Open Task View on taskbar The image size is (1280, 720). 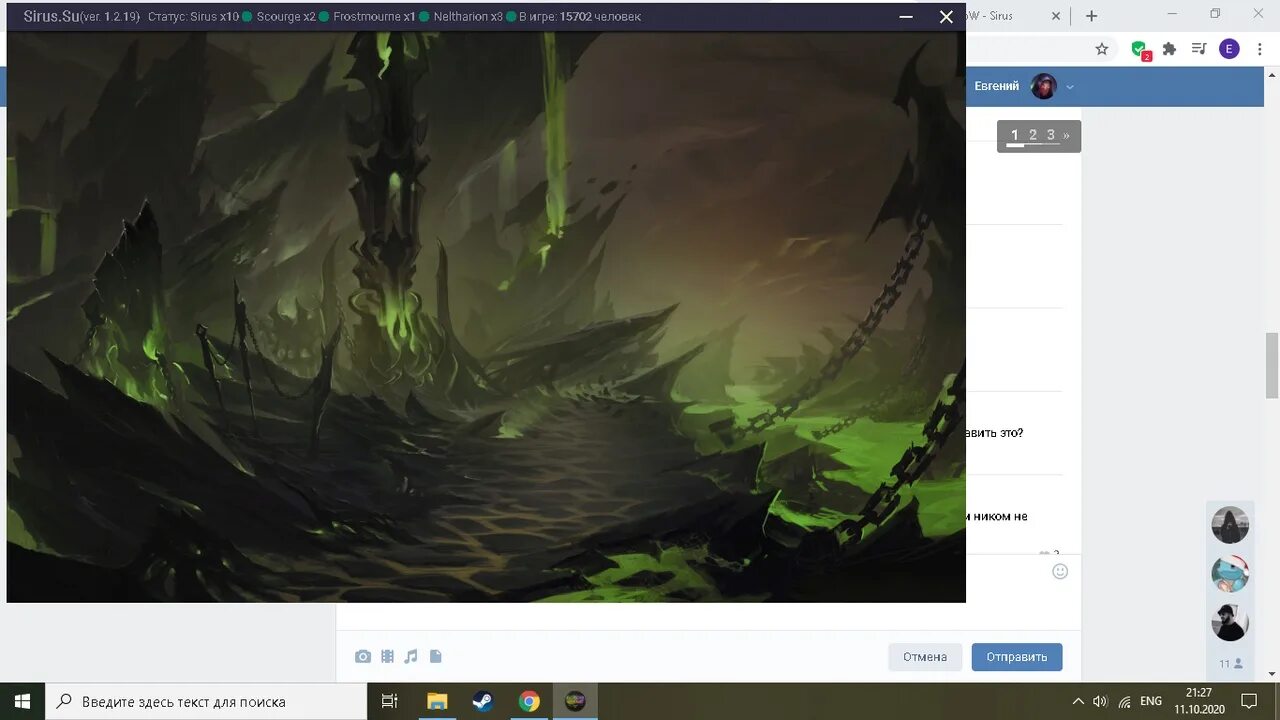(x=390, y=702)
